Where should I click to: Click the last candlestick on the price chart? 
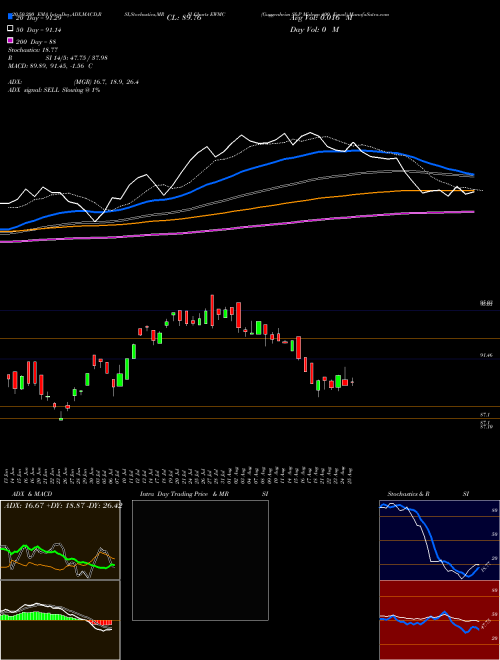tap(352, 382)
